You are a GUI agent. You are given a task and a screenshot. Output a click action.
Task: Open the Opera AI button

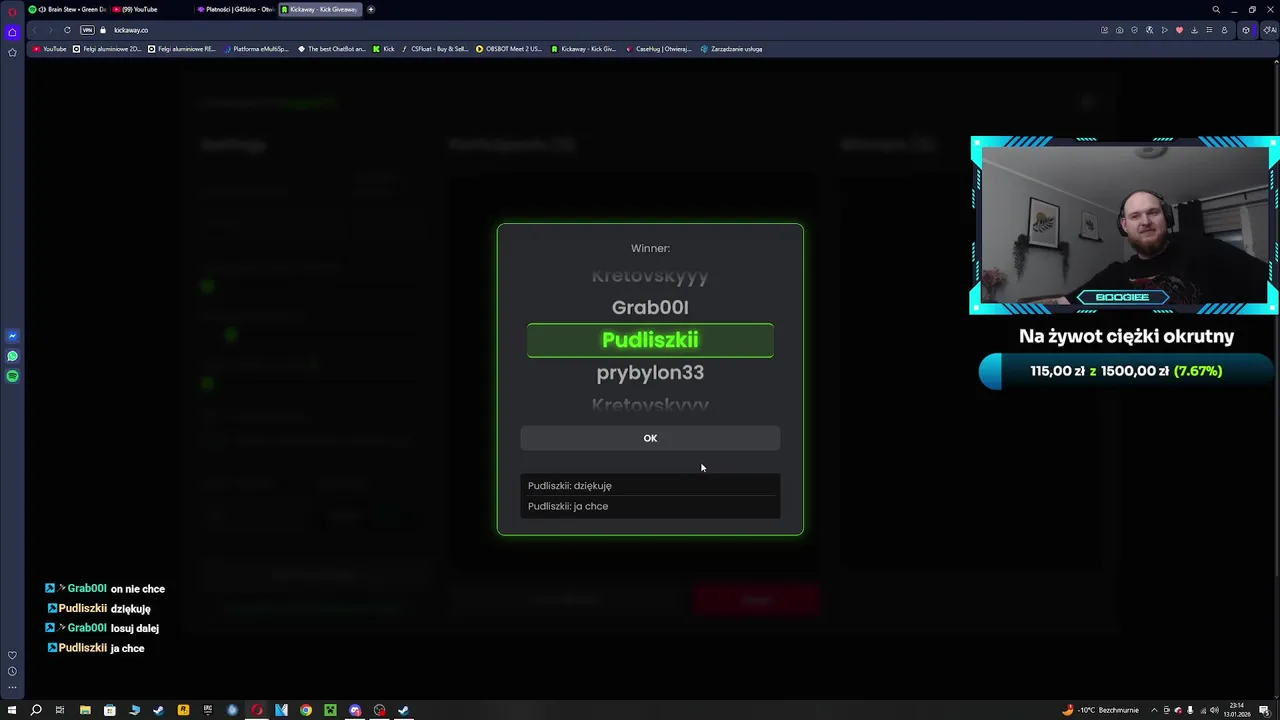pos(1270,30)
